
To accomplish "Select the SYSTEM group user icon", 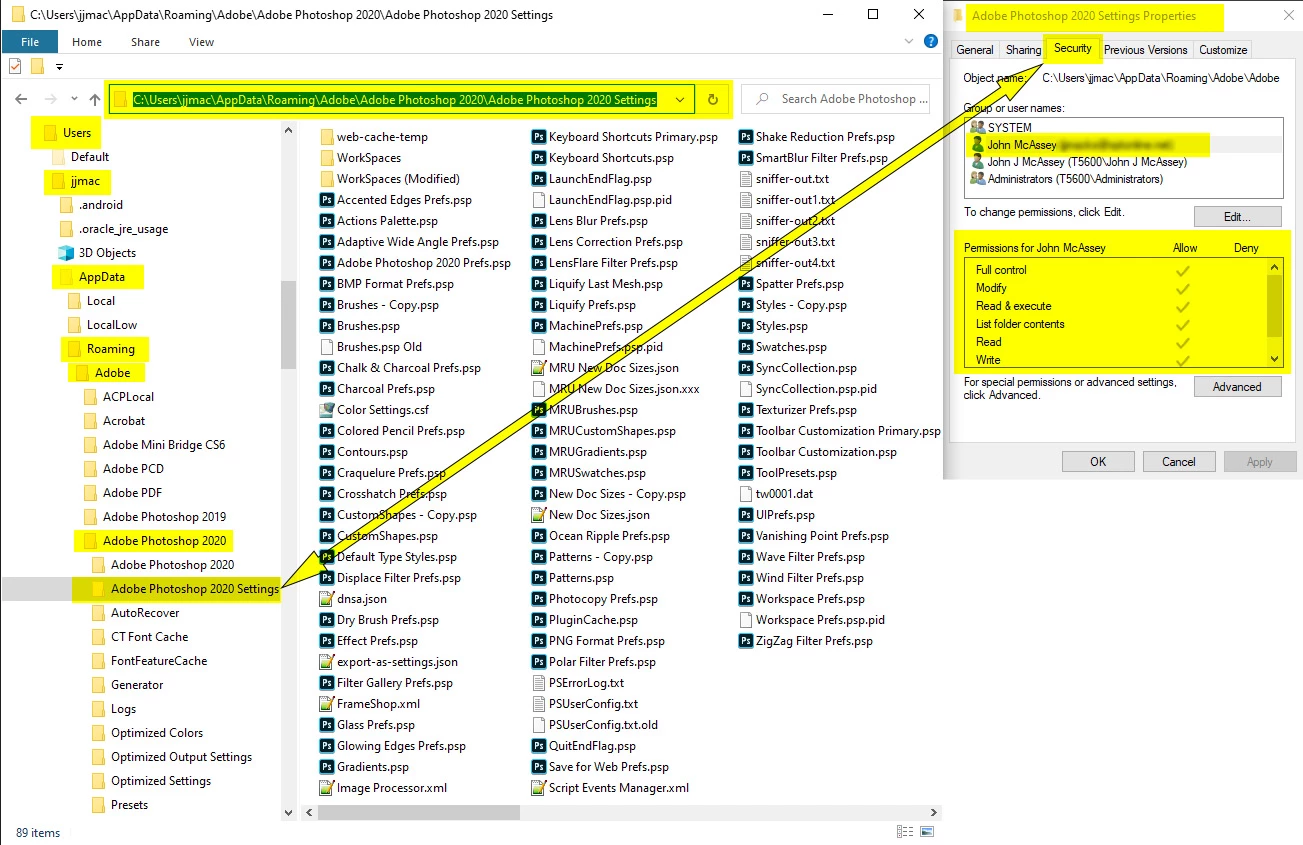I will pos(978,128).
